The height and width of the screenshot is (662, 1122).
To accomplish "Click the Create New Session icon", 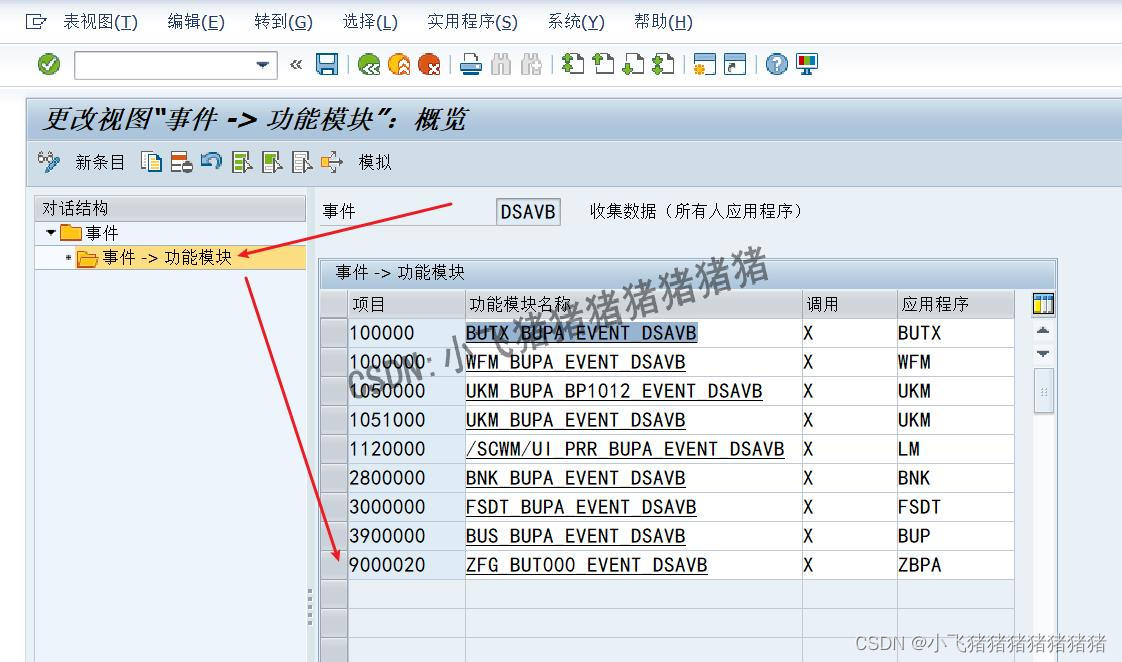I will pyautogui.click(x=705, y=64).
